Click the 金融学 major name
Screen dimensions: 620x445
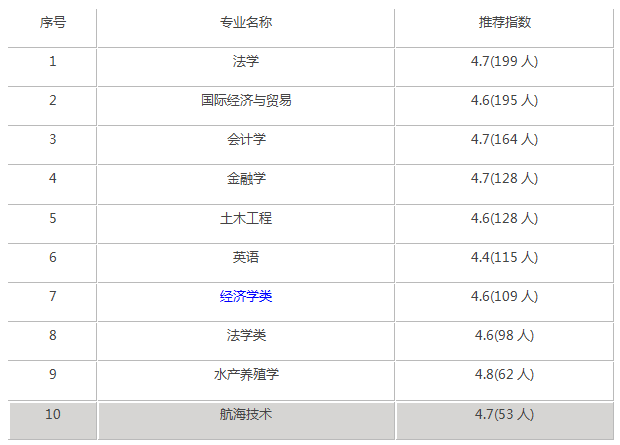click(245, 178)
